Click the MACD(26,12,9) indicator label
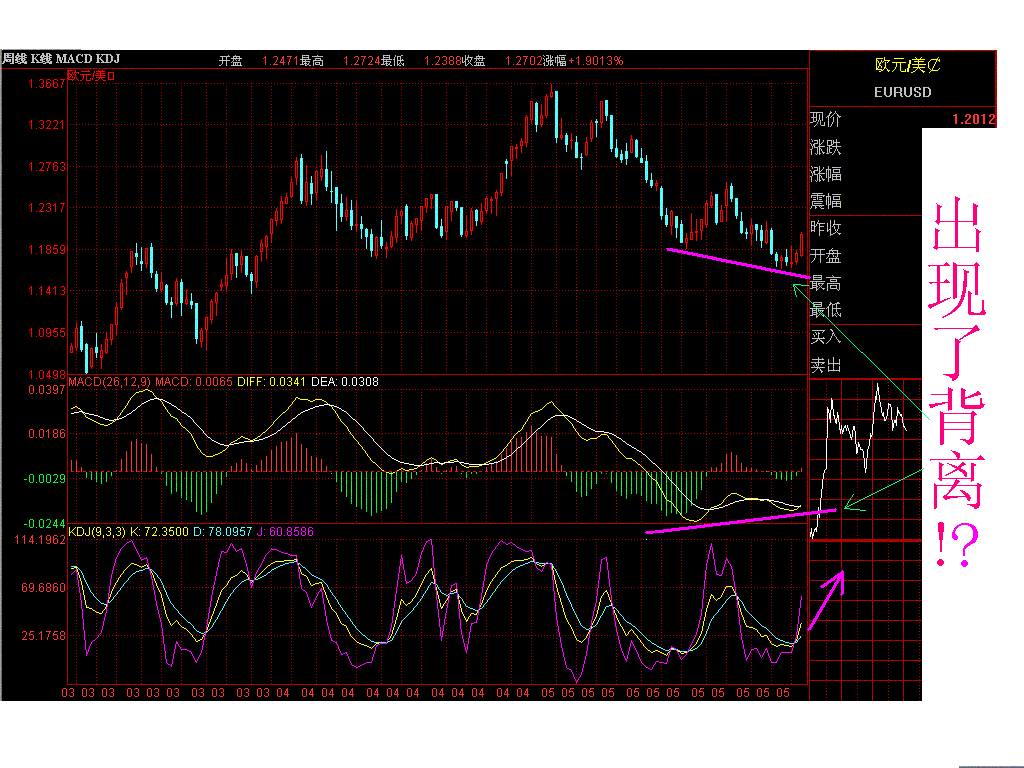Image resolution: width=1024 pixels, height=768 pixels. tap(109, 381)
